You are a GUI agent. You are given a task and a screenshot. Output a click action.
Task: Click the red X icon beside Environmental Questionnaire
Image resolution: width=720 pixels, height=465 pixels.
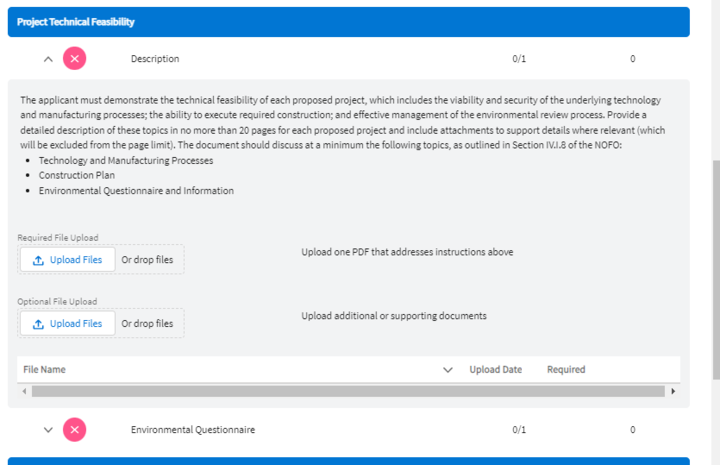click(75, 430)
